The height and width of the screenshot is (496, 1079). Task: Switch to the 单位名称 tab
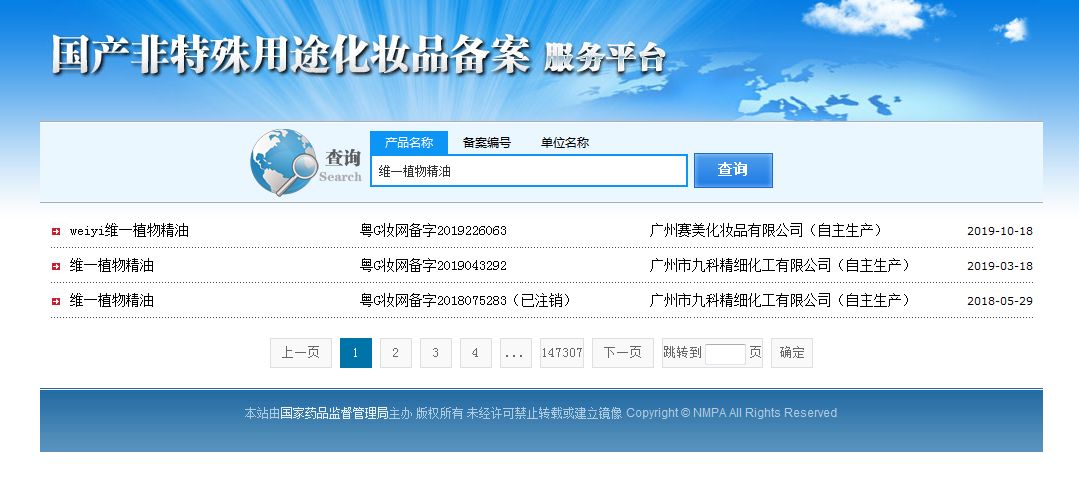tap(564, 143)
